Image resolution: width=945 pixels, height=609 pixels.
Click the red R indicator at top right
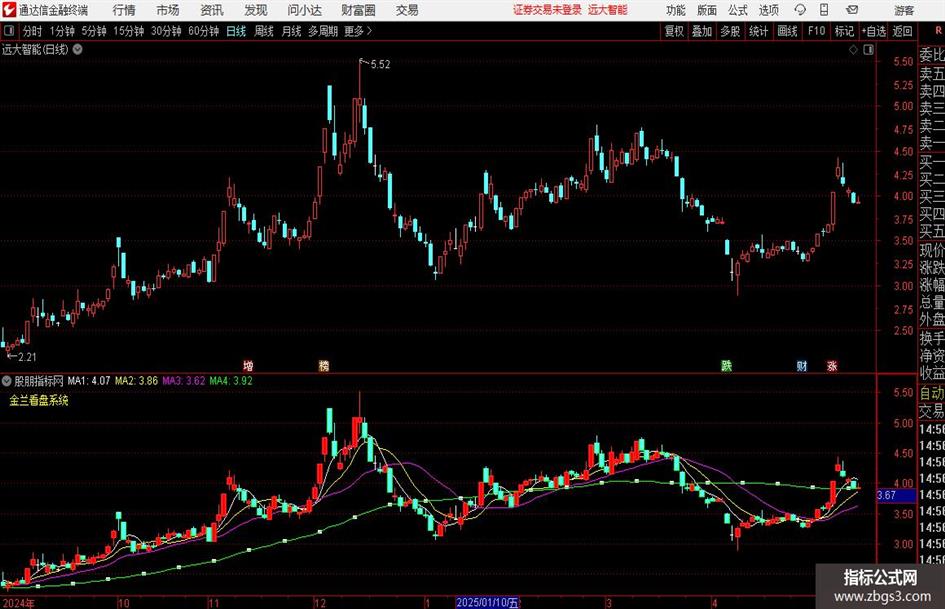(x=938, y=31)
